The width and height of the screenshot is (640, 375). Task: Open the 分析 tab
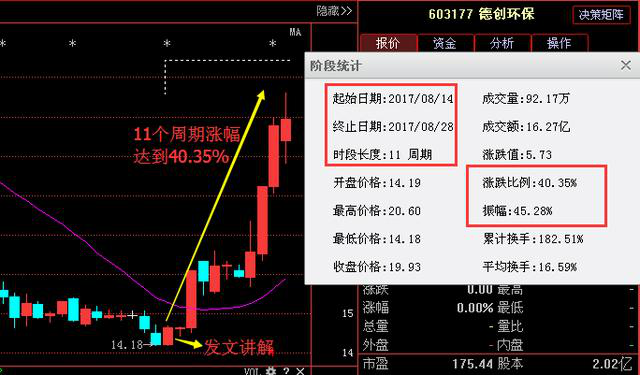pyautogui.click(x=502, y=43)
